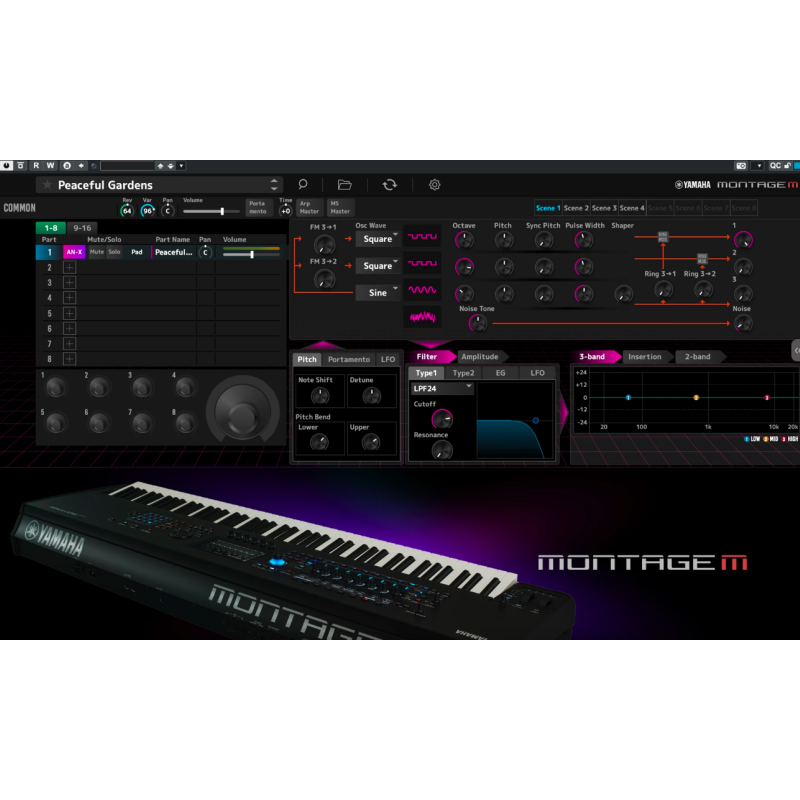The height and width of the screenshot is (800, 800).
Task: Click the first square waveform display
Action: tap(422, 237)
